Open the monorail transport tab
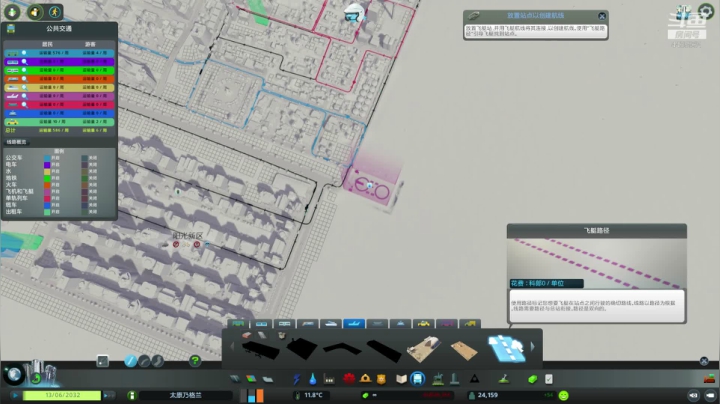The height and width of the screenshot is (404, 720). click(377, 324)
